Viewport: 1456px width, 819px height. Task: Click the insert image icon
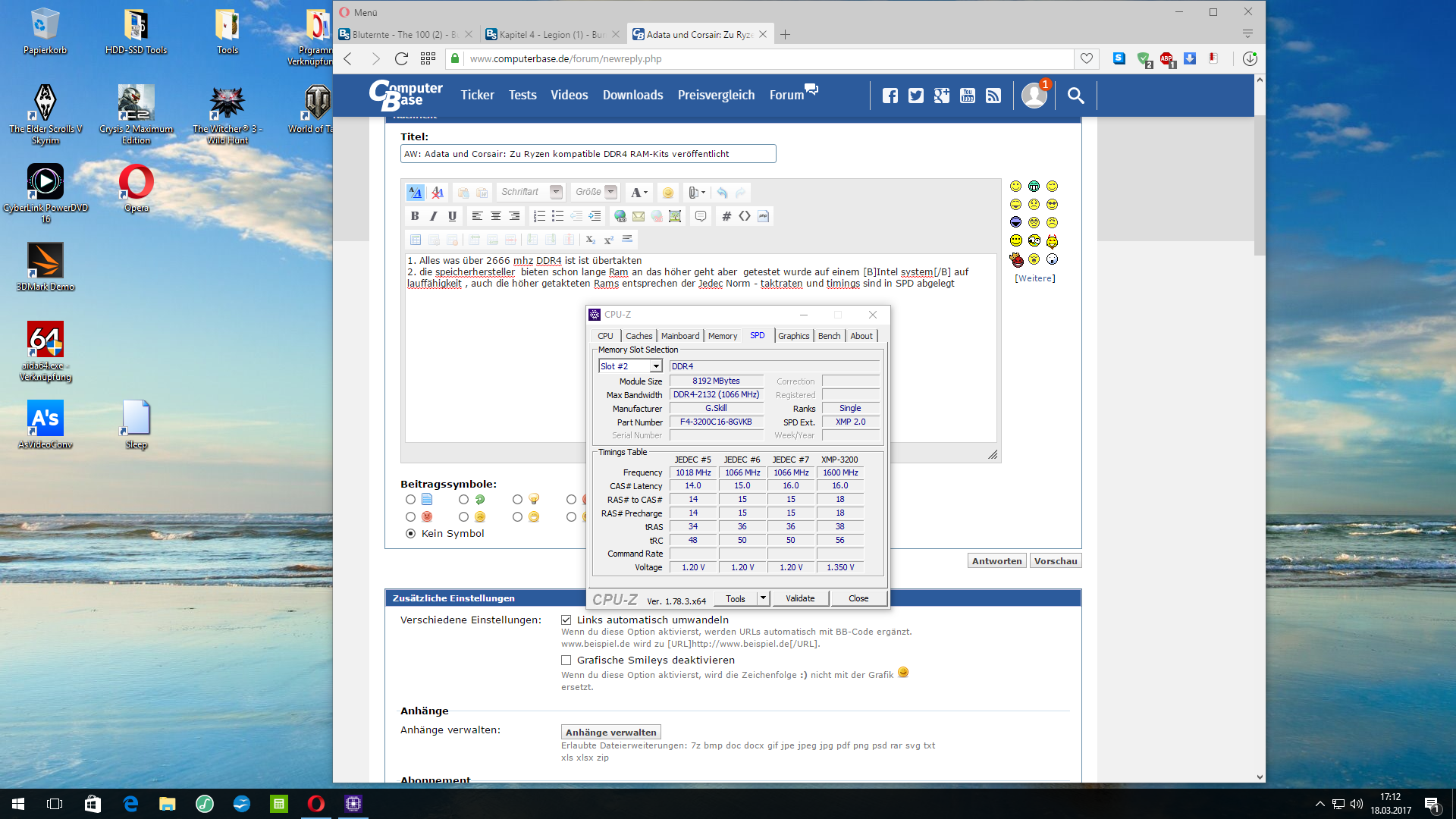click(x=675, y=216)
